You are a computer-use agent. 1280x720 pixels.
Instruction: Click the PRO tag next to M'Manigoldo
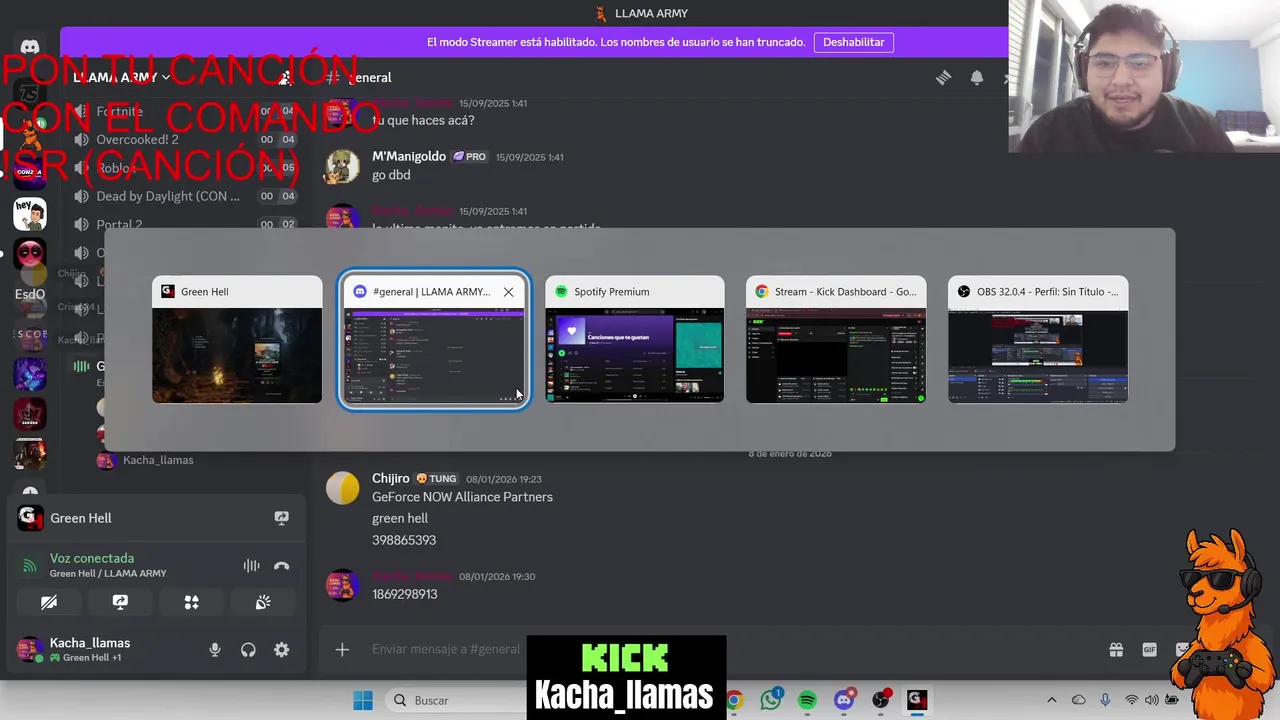[x=470, y=157]
